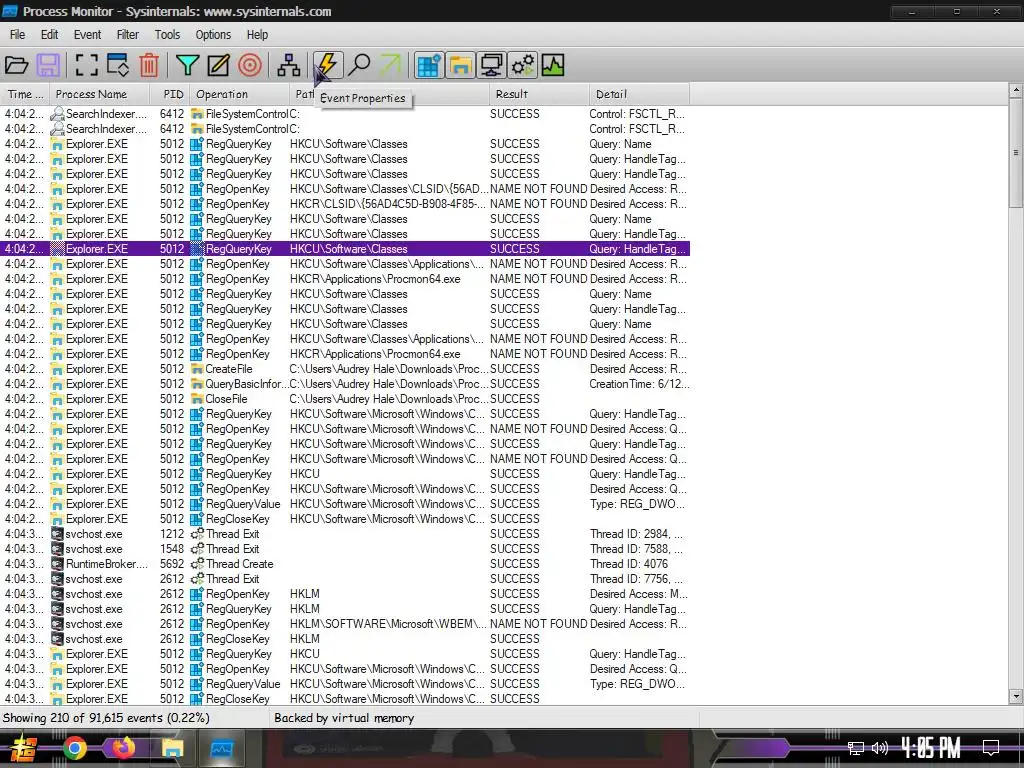This screenshot has width=1024, height=768.
Task: Open the notification center tray icon
Action: [x=991, y=748]
